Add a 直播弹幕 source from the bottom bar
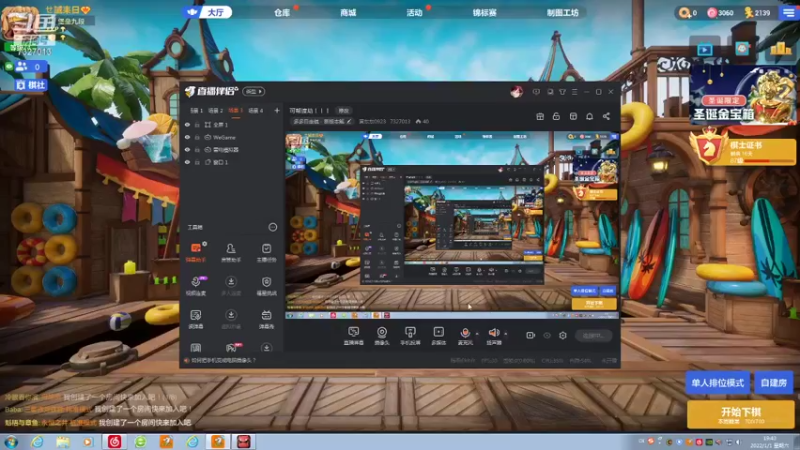The height and width of the screenshot is (450, 800). coord(354,336)
